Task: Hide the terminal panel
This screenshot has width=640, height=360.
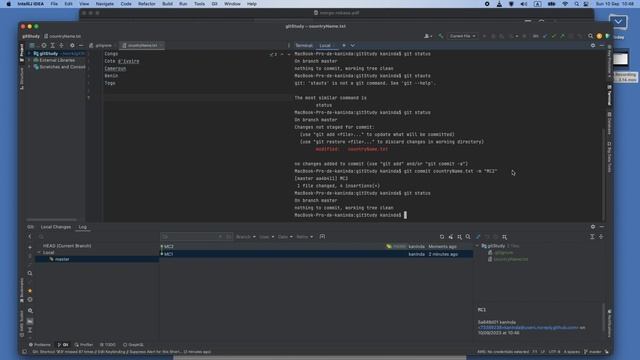Action: [602, 45]
